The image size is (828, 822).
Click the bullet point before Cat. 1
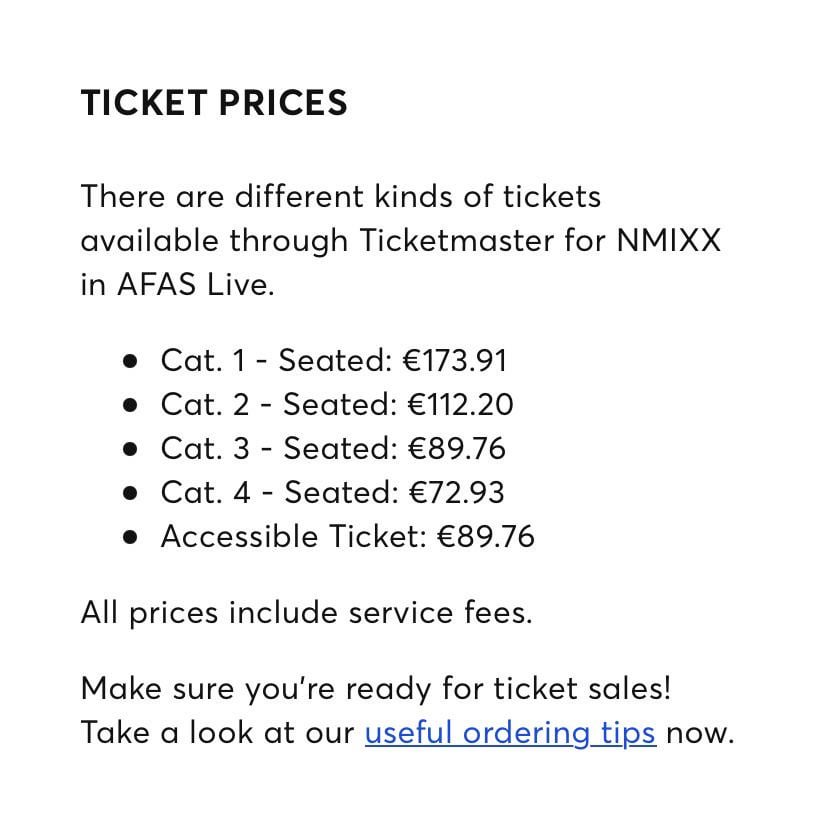130,362
